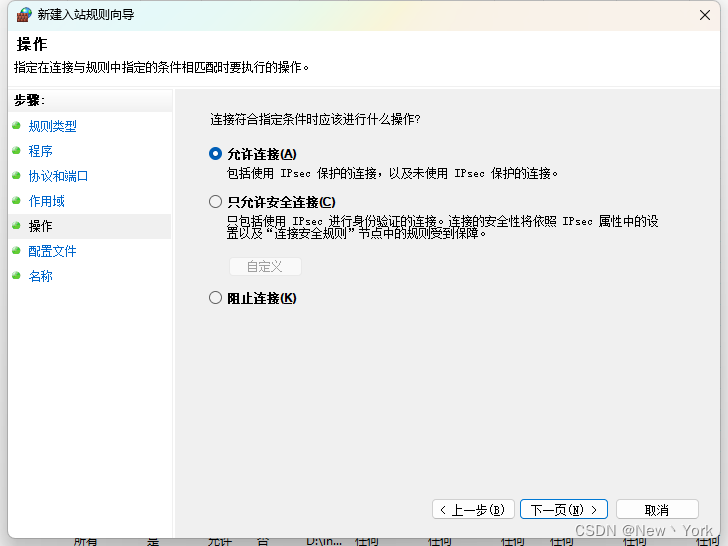Click the 下一页(N) button
Screen dimensions: 728x546
564,509
